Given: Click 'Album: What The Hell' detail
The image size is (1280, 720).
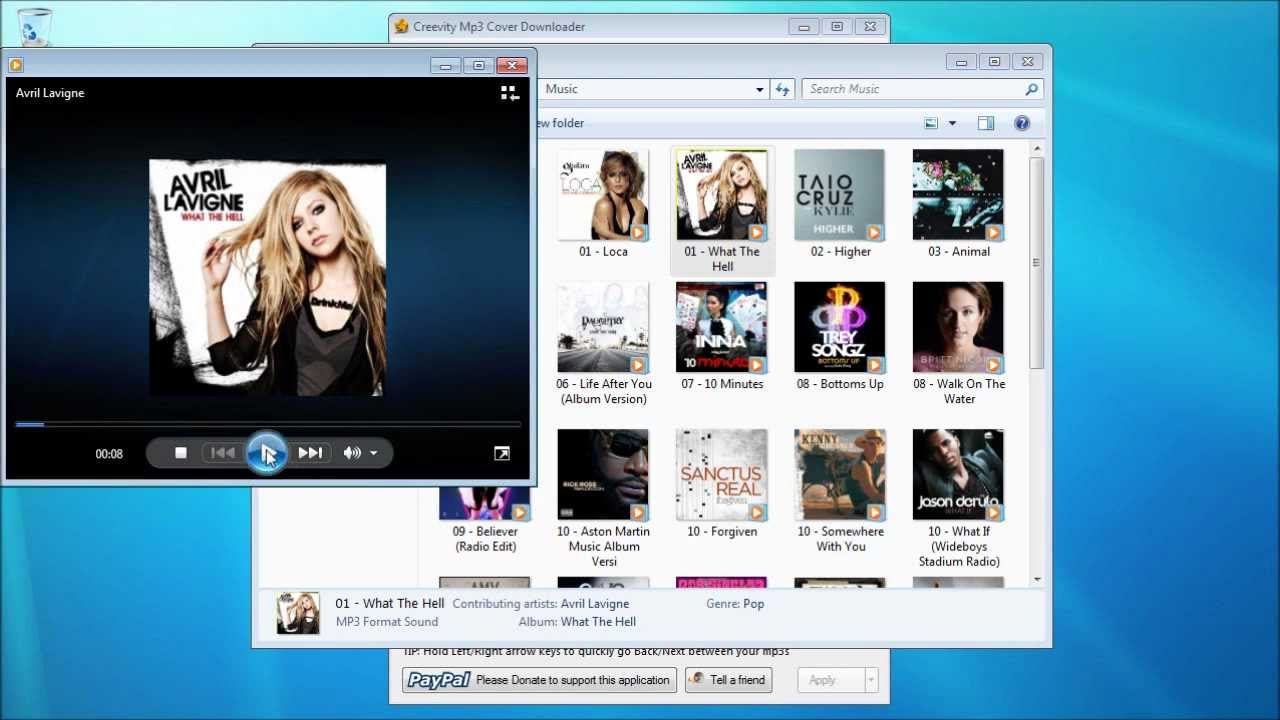Looking at the screenshot, I should tap(577, 622).
